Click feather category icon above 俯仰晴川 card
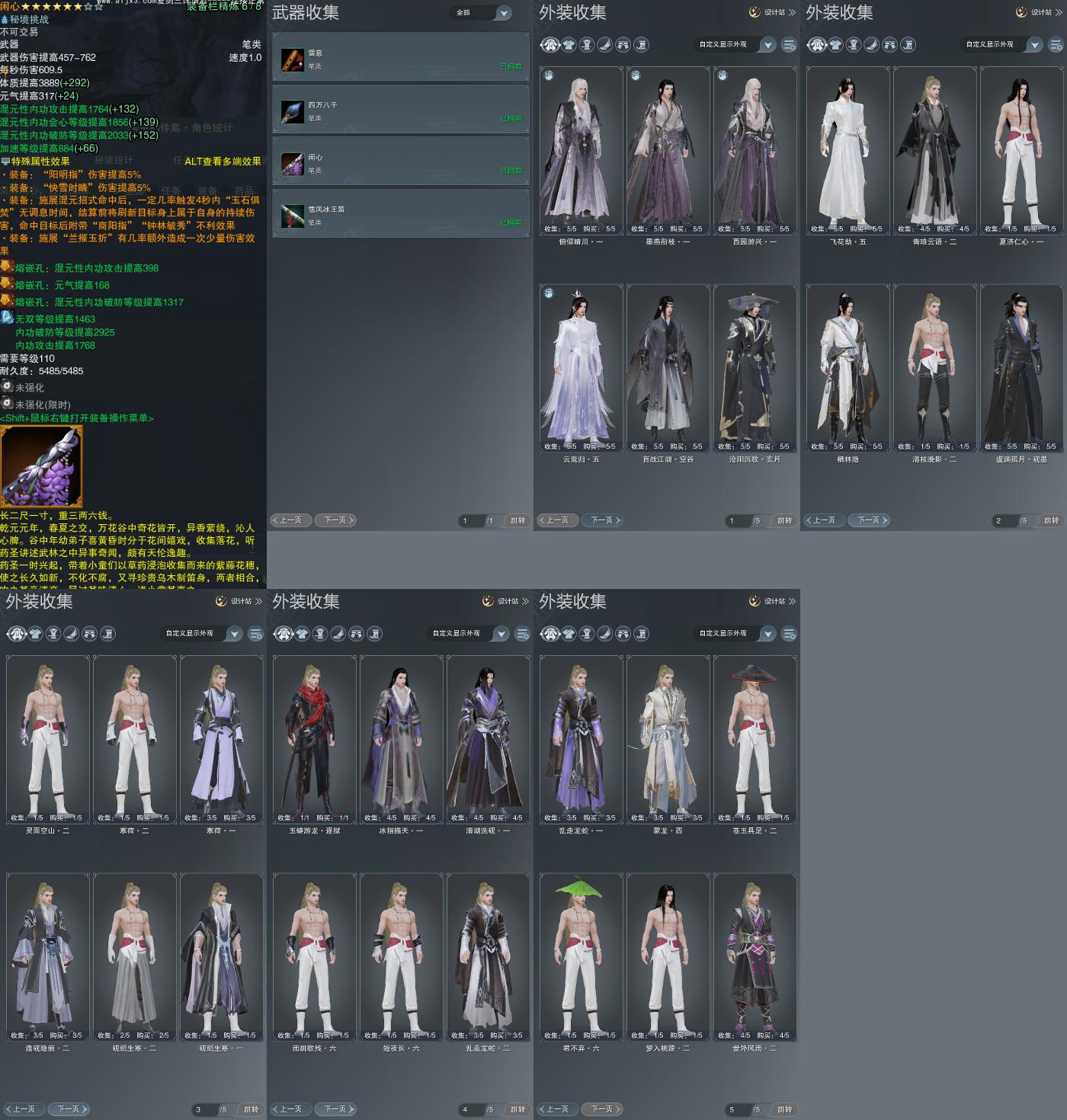1067x1120 pixels. (605, 45)
